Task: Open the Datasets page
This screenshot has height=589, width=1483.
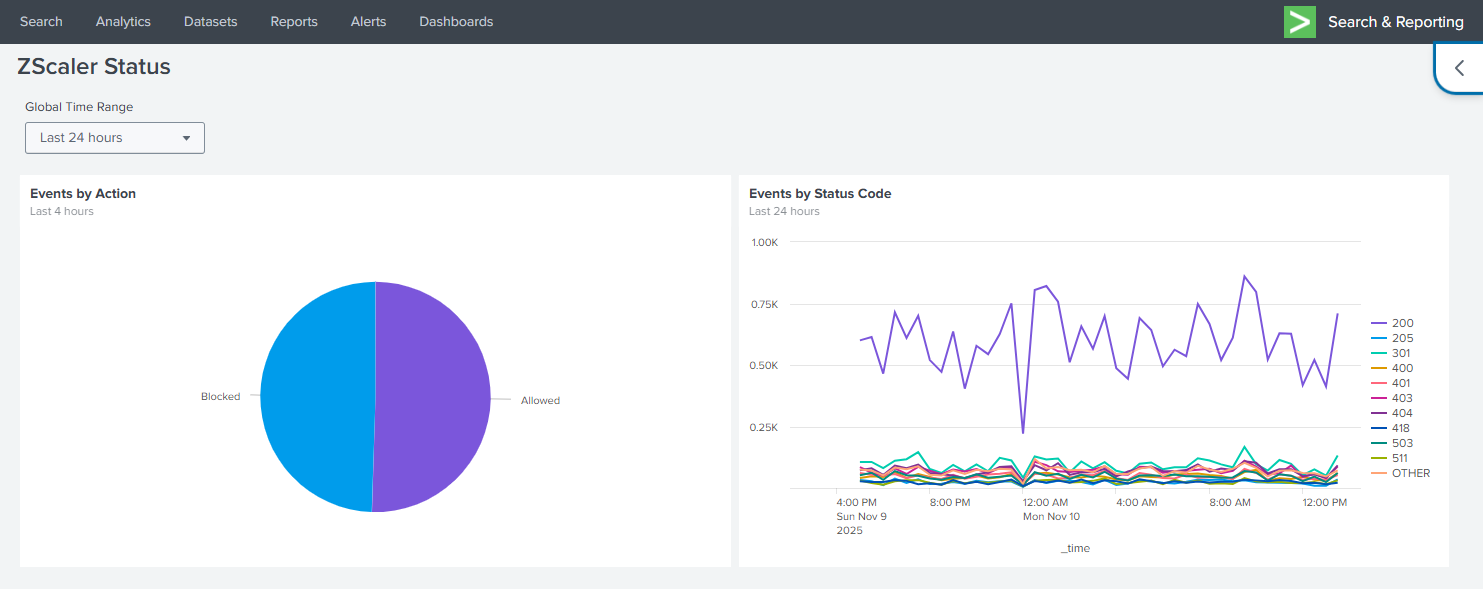Action: pyautogui.click(x=210, y=22)
